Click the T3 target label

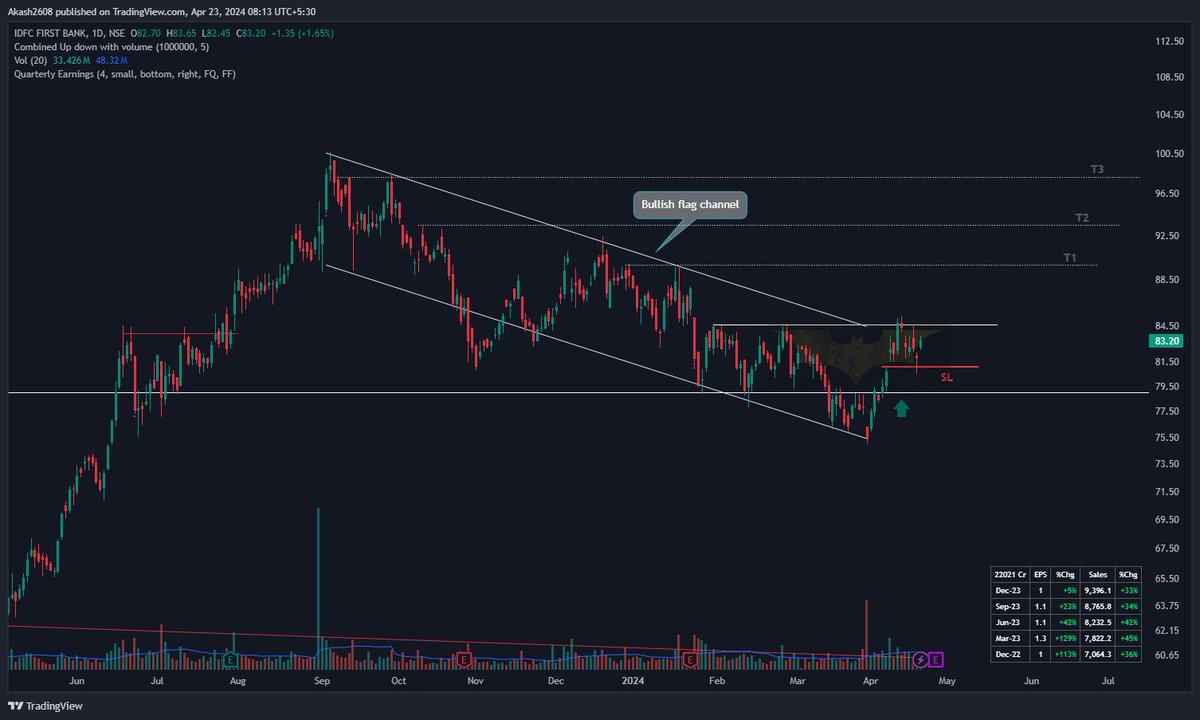tap(1097, 170)
